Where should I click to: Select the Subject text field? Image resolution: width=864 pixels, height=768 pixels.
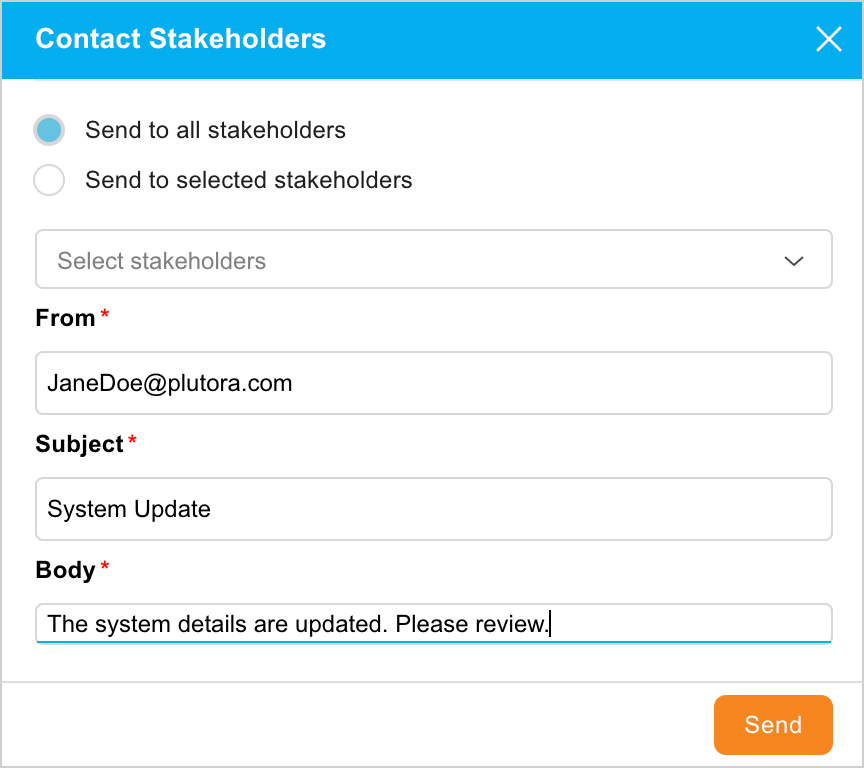(x=433, y=509)
